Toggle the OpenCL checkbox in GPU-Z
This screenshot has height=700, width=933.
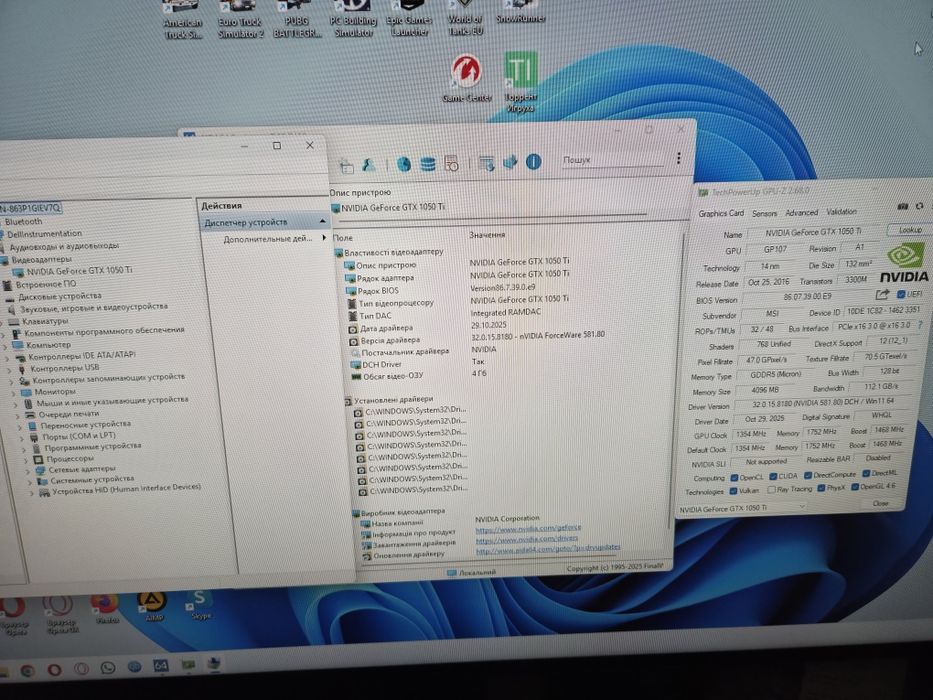point(734,477)
